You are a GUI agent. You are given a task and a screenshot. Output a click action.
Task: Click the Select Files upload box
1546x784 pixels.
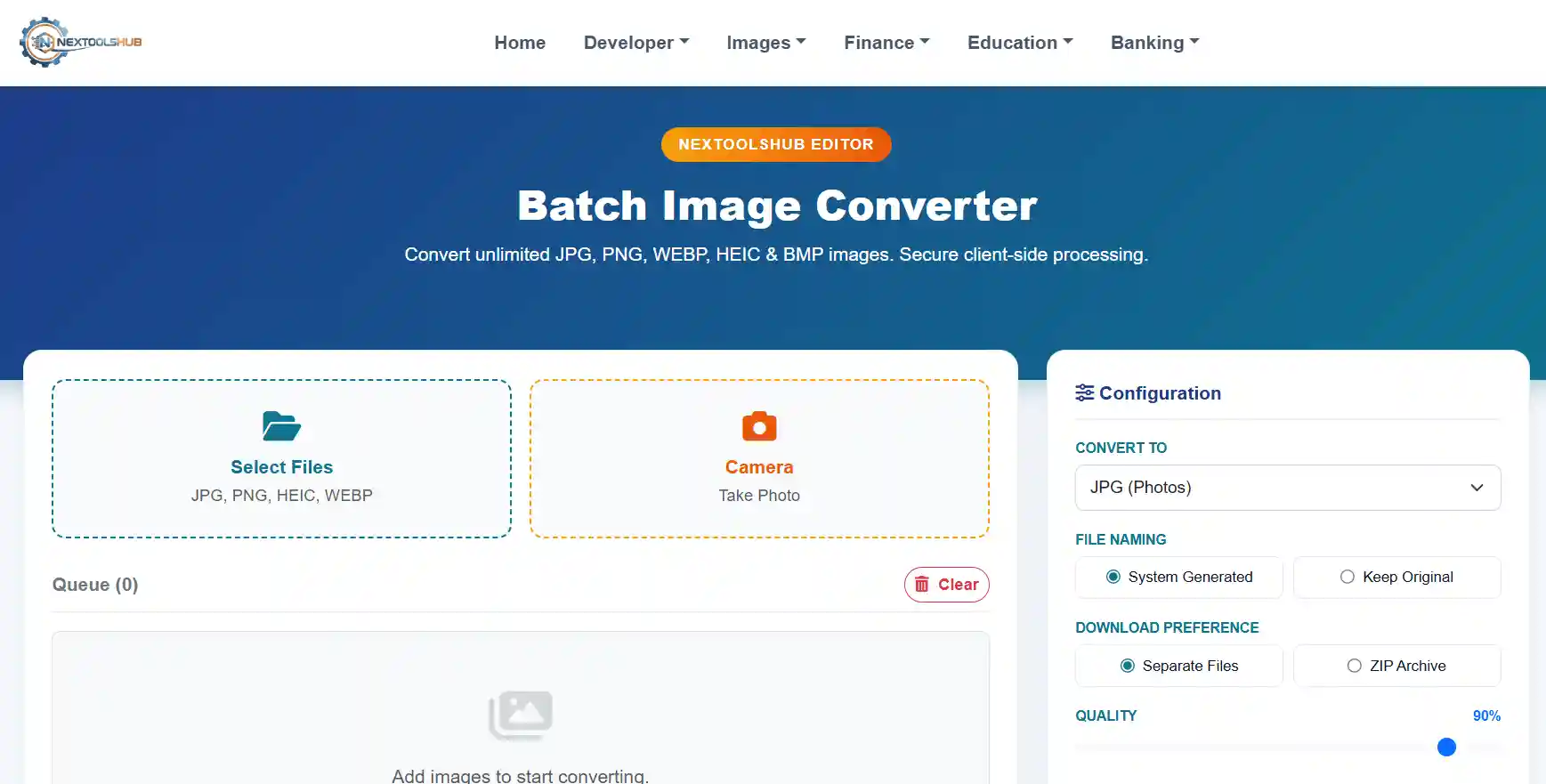281,459
